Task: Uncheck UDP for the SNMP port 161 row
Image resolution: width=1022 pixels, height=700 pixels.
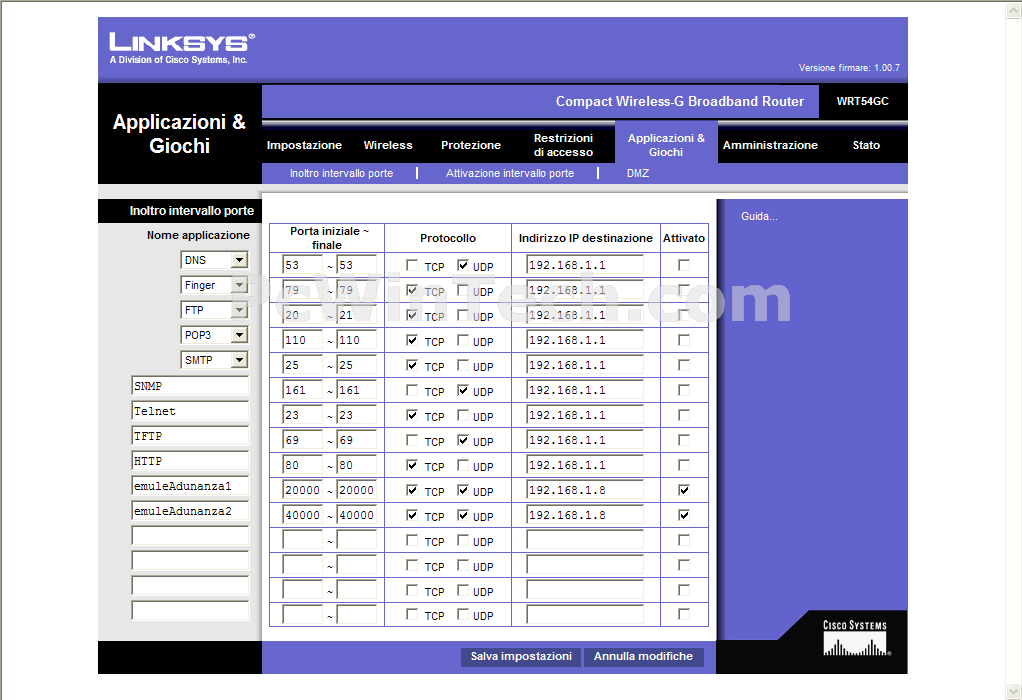Action: 463,390
